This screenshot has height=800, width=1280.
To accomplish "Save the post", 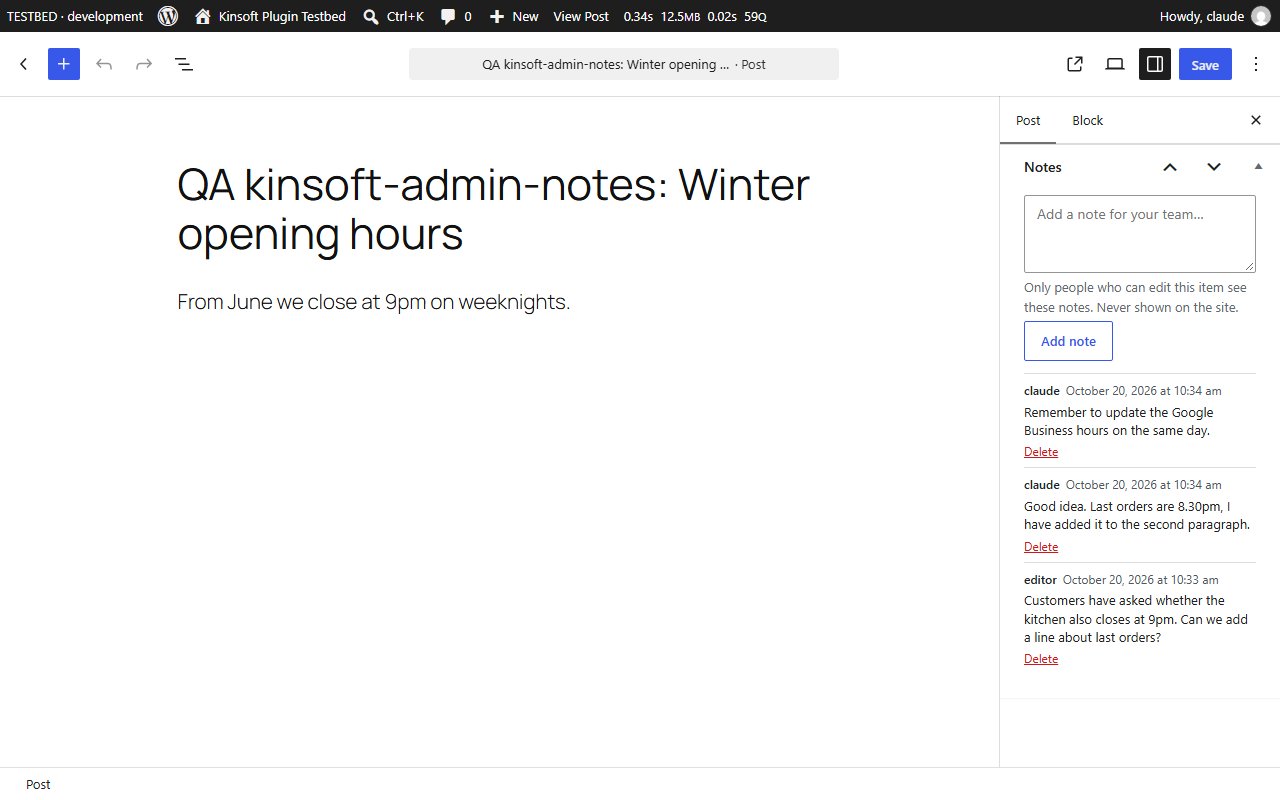I will click(1205, 64).
